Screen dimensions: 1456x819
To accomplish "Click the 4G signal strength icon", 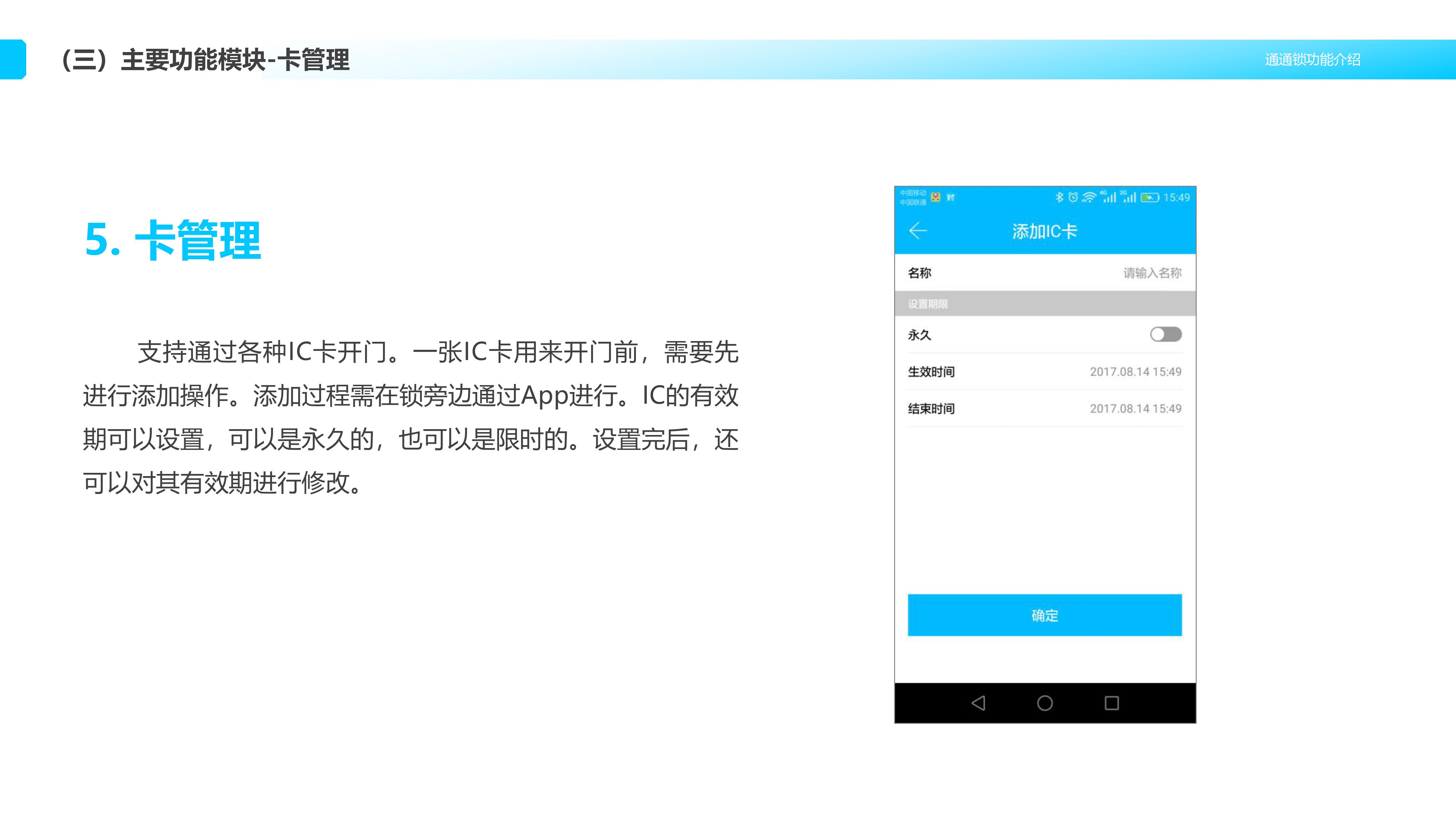I will tap(1109, 197).
